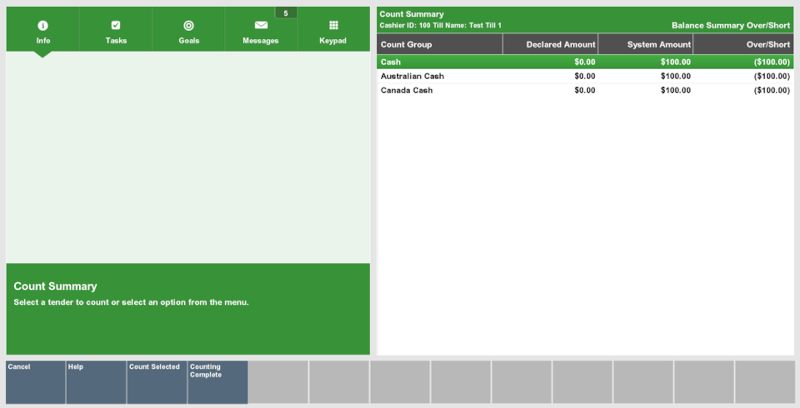800x408 pixels.
Task: Click Cash row's $0.00 declared amount
Action: tap(585, 62)
